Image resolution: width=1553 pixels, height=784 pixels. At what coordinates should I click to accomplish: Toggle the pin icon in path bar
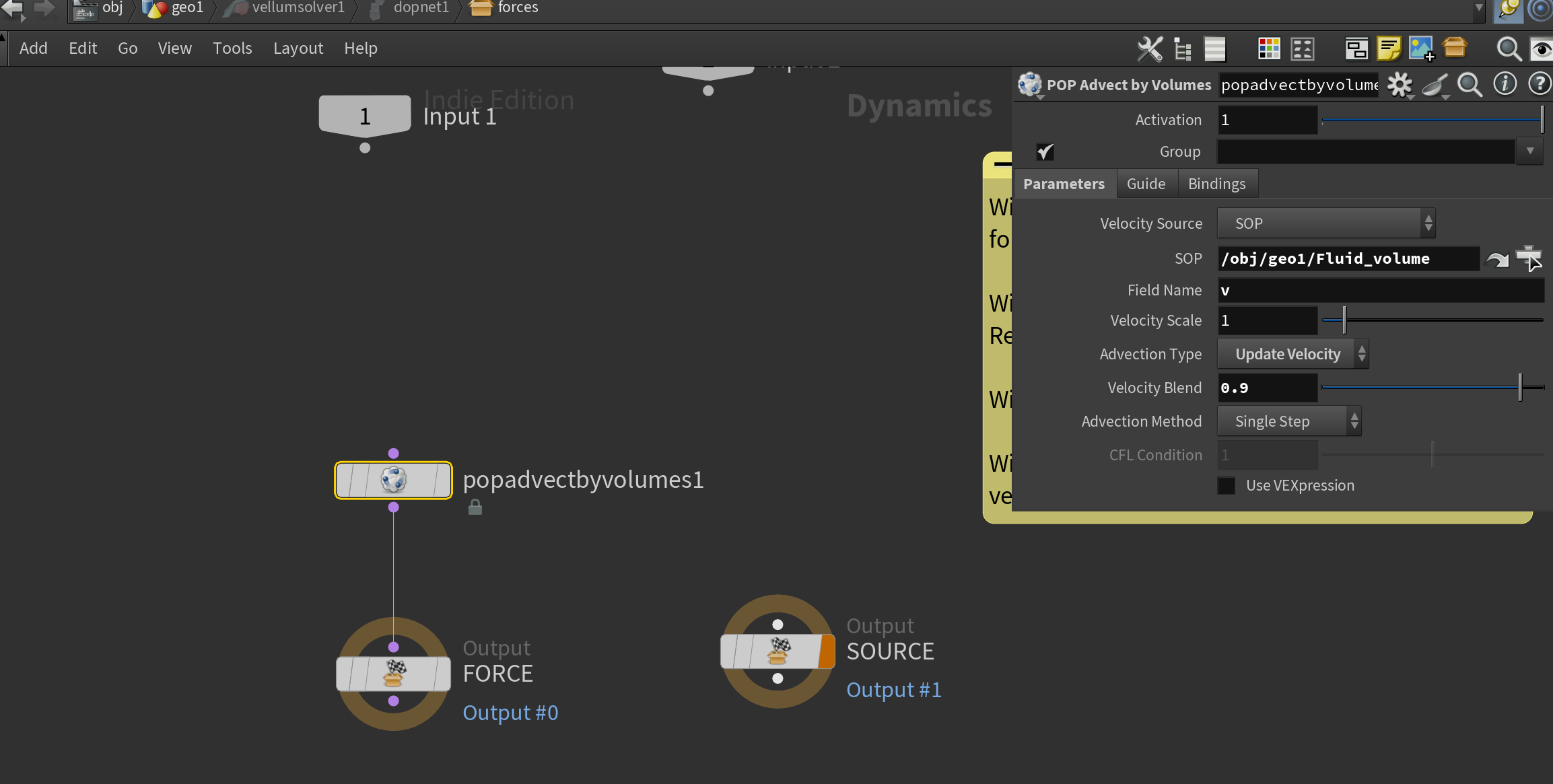pyautogui.click(x=1509, y=9)
